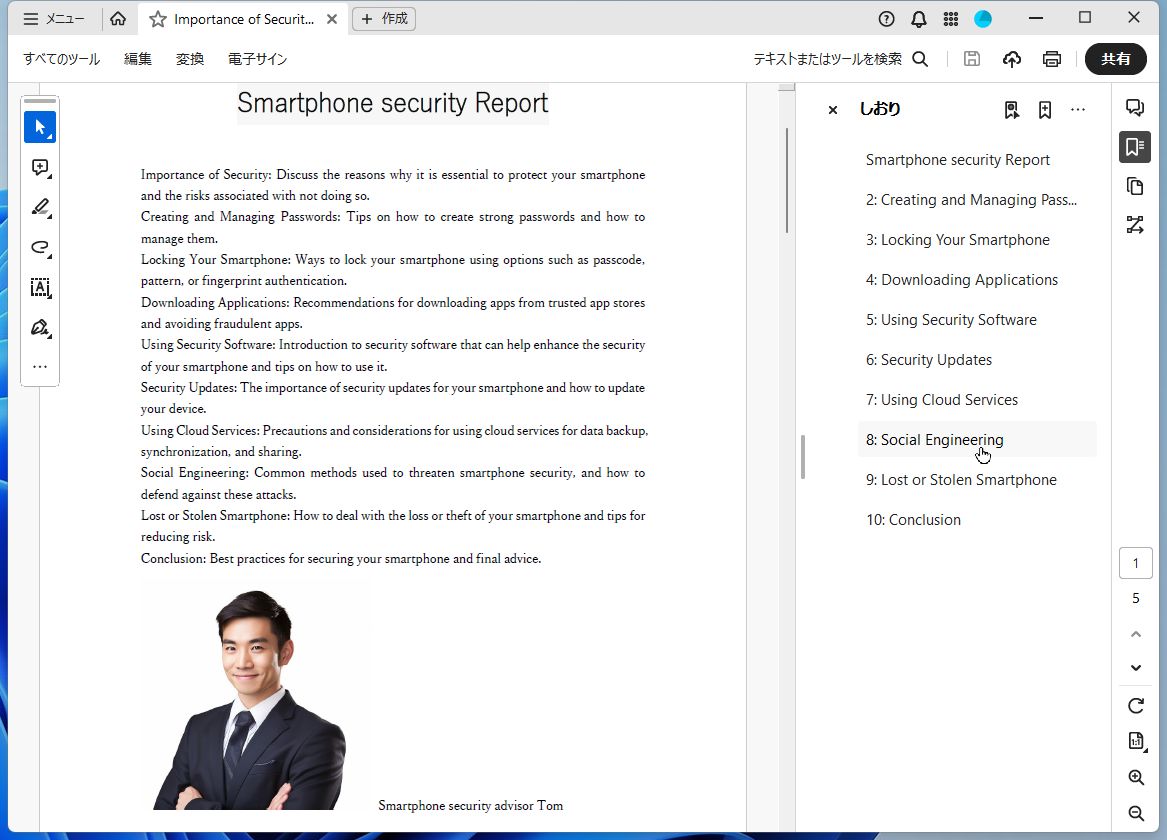This screenshot has width=1167, height=840.
Task: Select the freehand draw tool
Action: click(40, 248)
